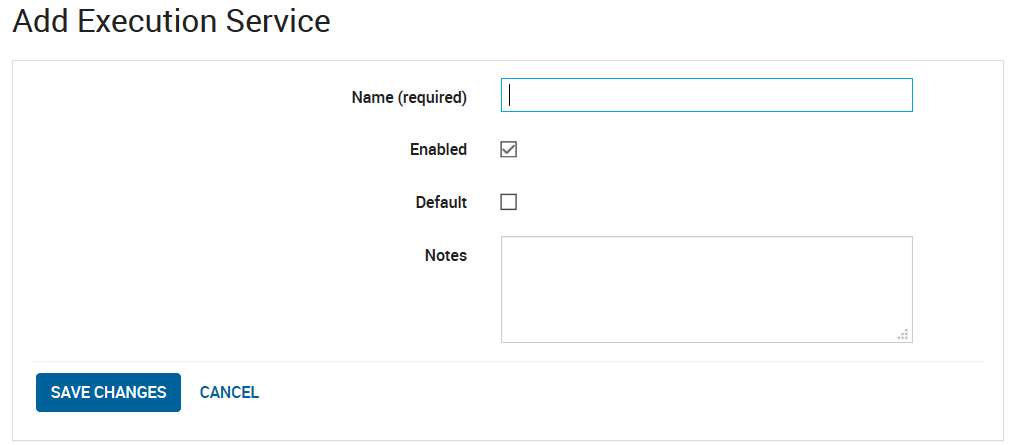
Task: Focus the multi-line Notes field
Action: pos(707,289)
